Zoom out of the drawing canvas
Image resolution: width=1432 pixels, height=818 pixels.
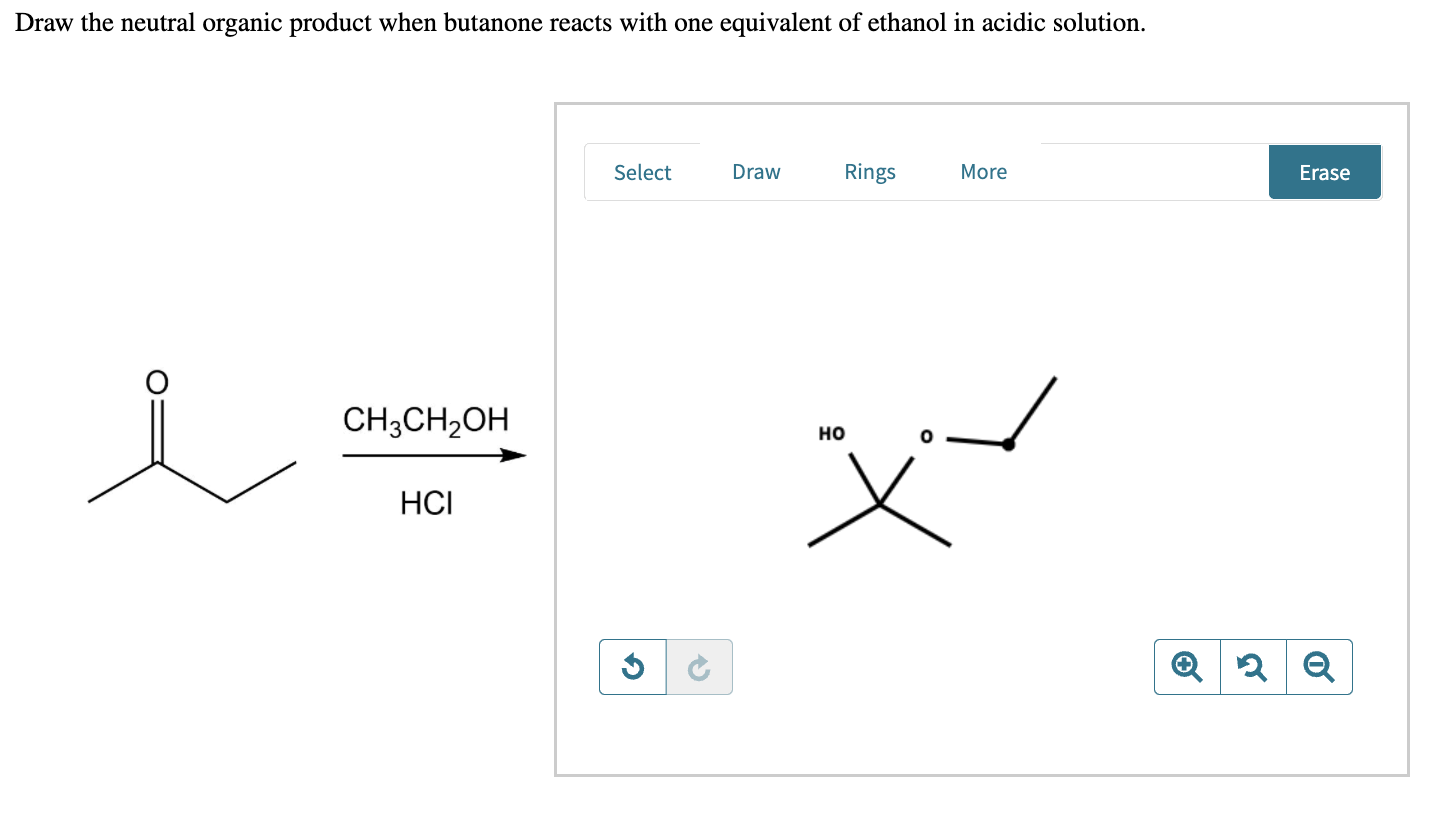point(1319,666)
